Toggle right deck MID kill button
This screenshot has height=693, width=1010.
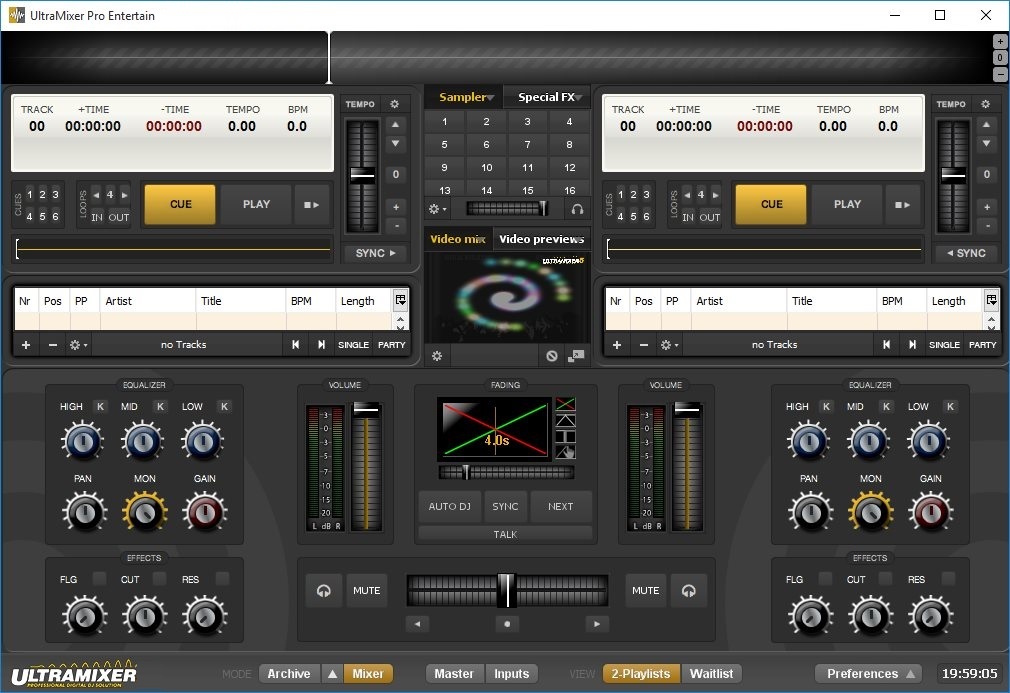click(886, 406)
